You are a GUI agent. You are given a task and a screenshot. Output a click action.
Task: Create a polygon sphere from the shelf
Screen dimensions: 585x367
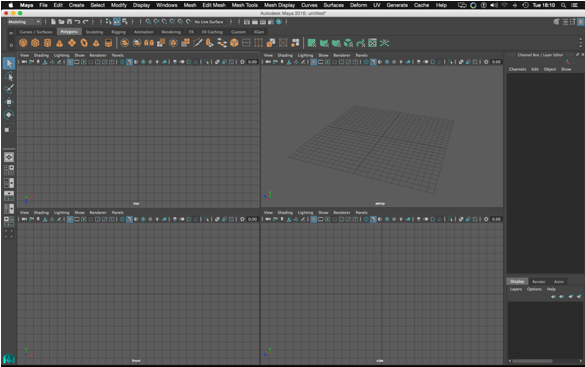[x=23, y=43]
